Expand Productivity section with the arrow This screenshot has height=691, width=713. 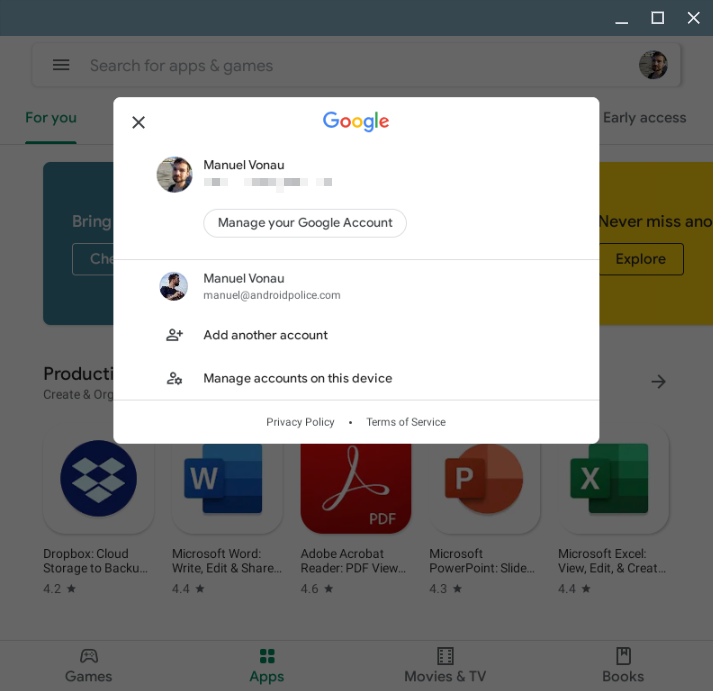658,381
